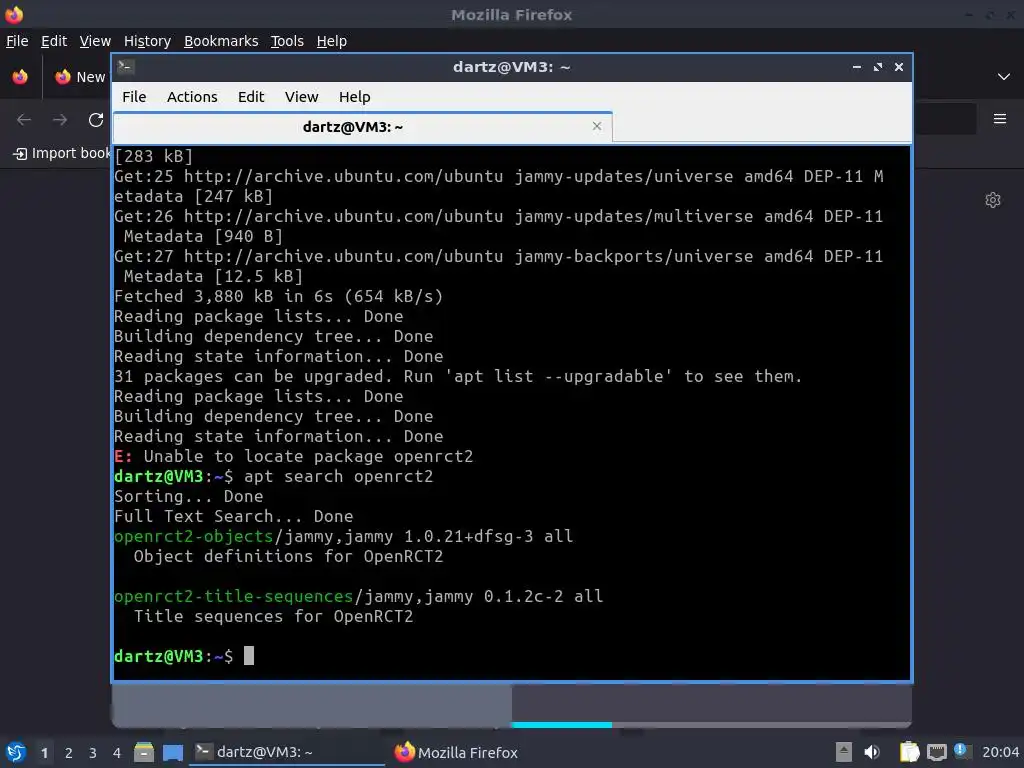This screenshot has width=1024, height=768.
Task: Activate Mozilla Firefox taskbar entry
Action: click(x=457, y=752)
